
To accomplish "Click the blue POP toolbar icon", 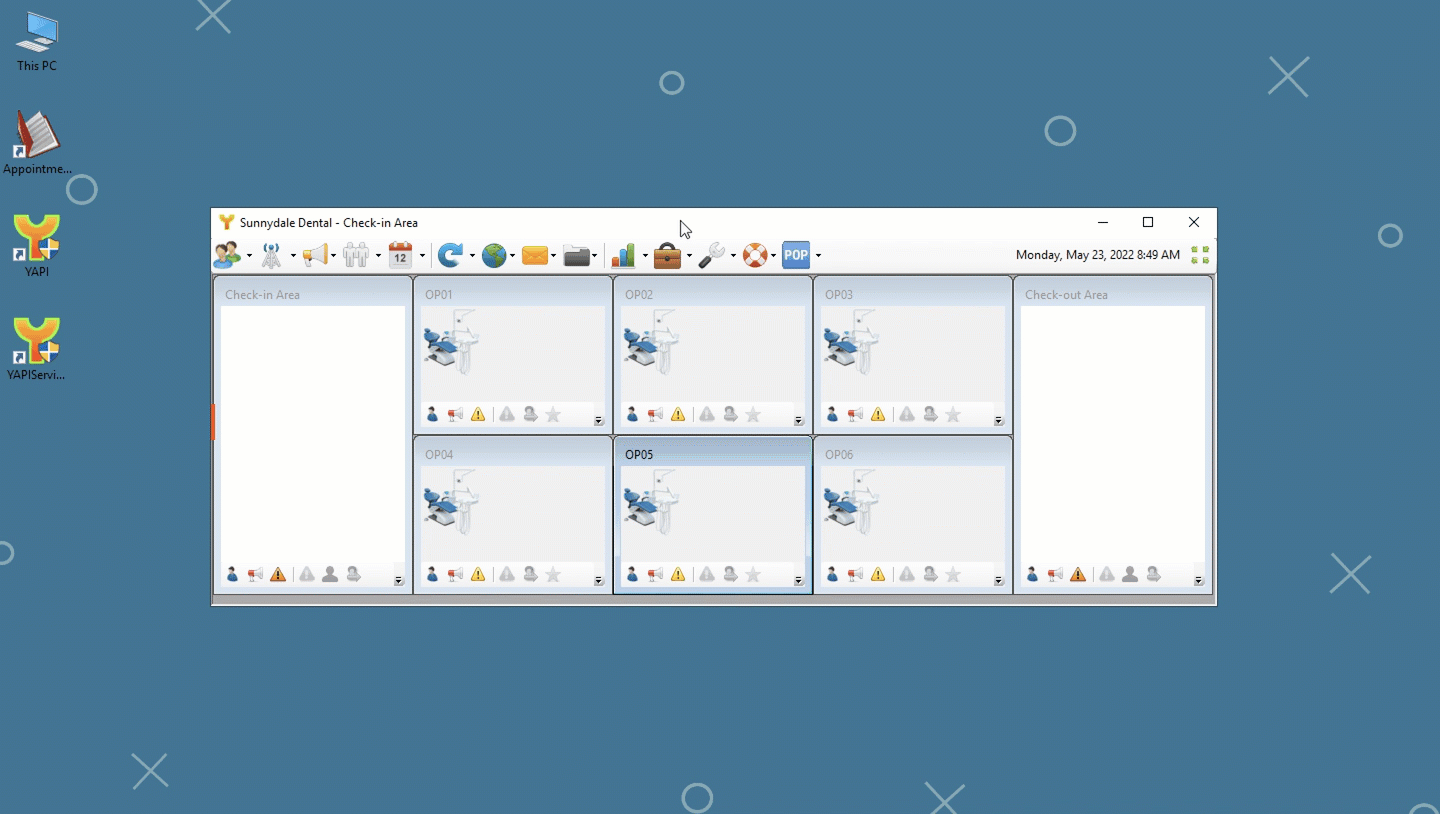I will point(796,256).
